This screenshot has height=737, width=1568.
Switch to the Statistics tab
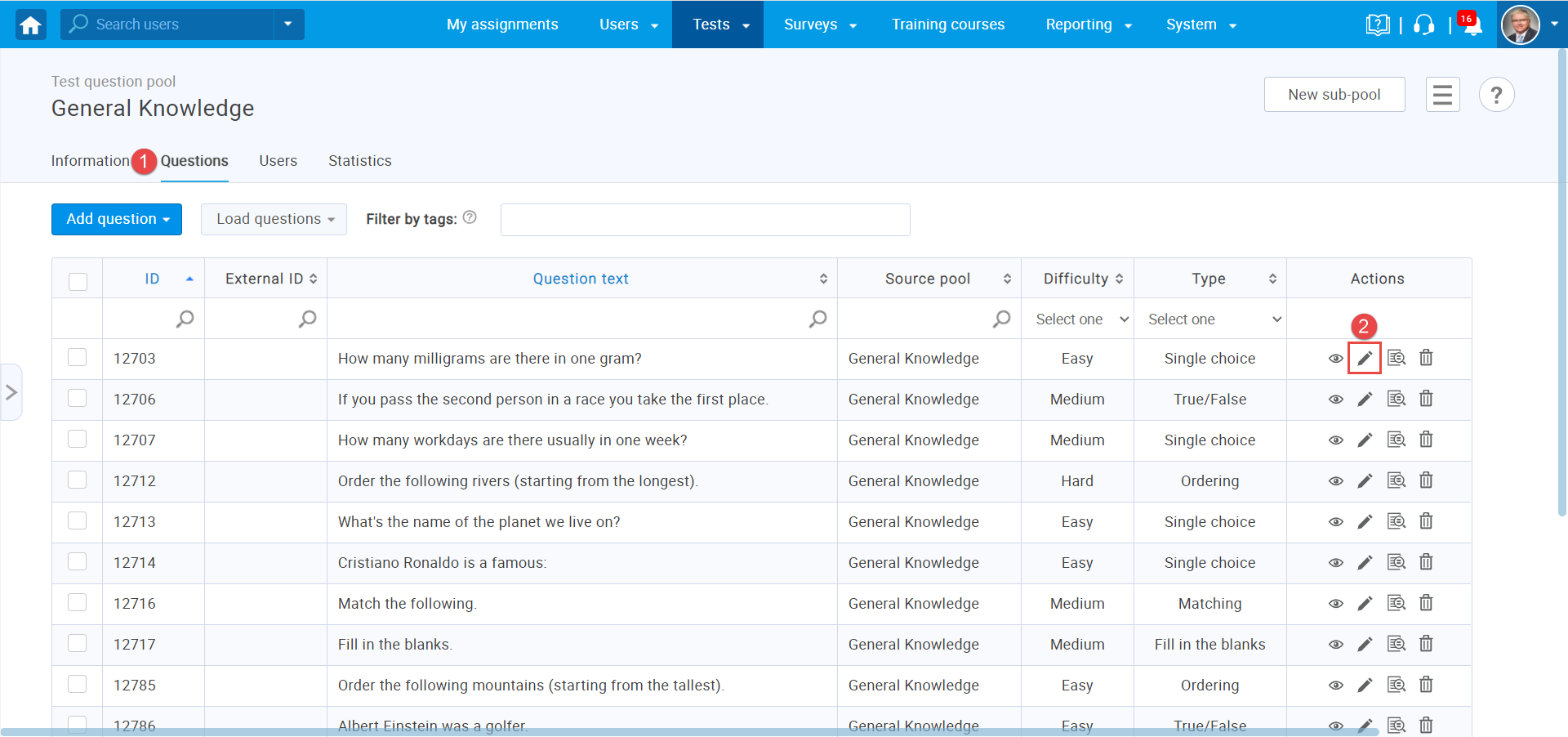[359, 161]
